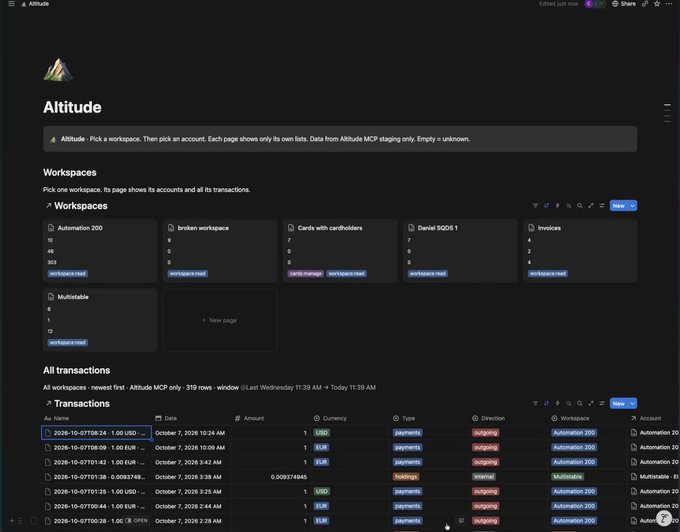Image resolution: width=680 pixels, height=532 pixels.
Task: Click New button in Transactions
Action: click(x=619, y=403)
